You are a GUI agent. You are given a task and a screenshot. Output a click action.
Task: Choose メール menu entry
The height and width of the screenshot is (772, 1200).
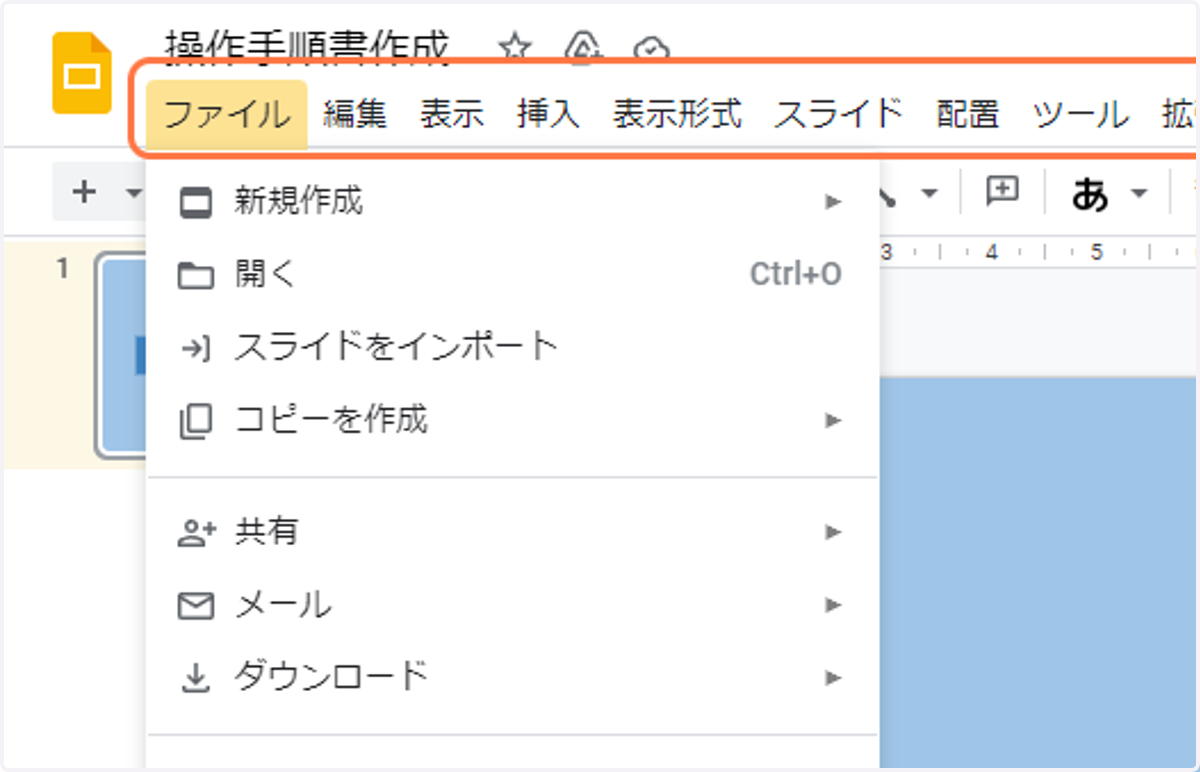(512, 604)
